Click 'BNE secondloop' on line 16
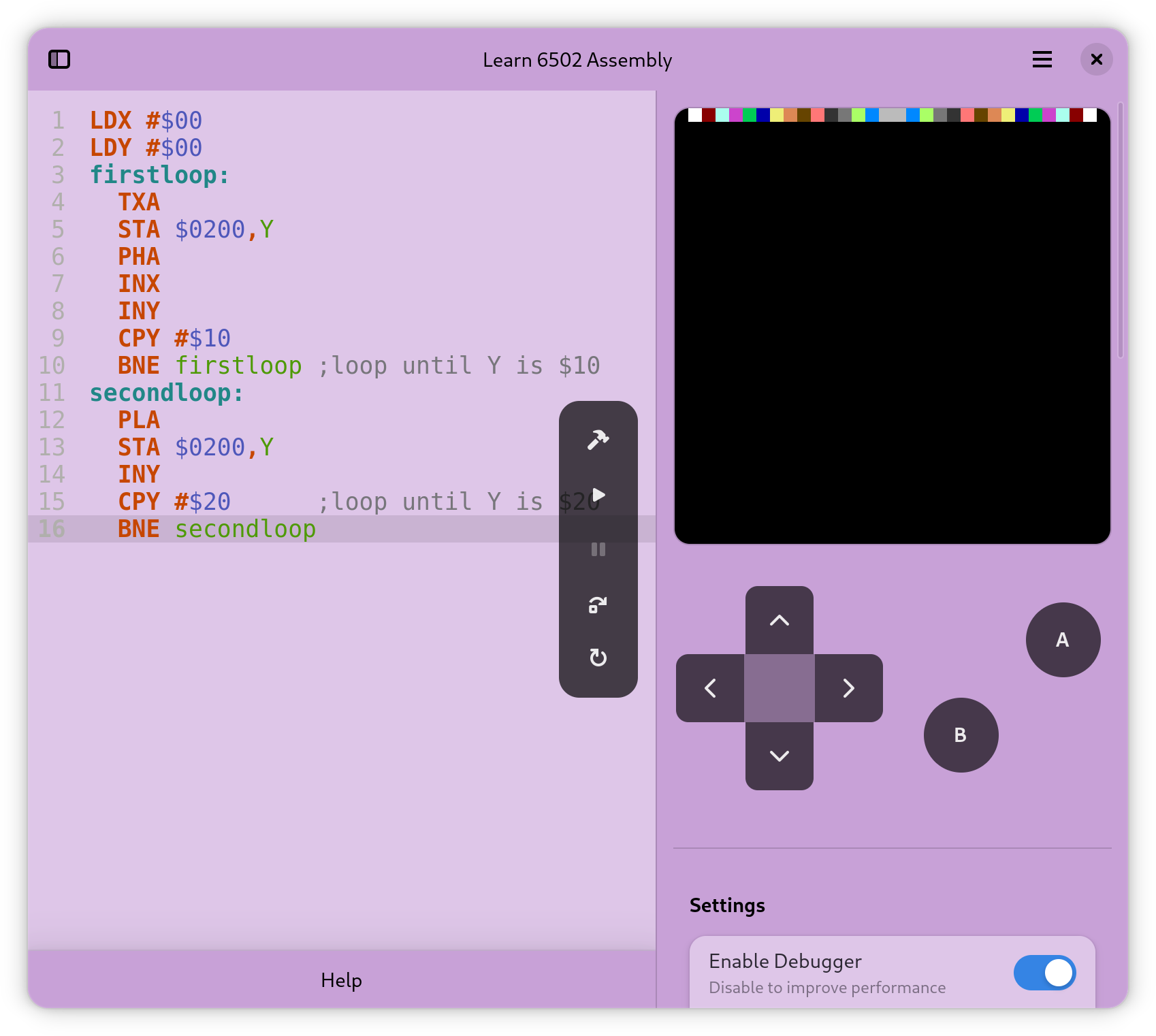Viewport: 1156px width, 1036px height. 216,529
